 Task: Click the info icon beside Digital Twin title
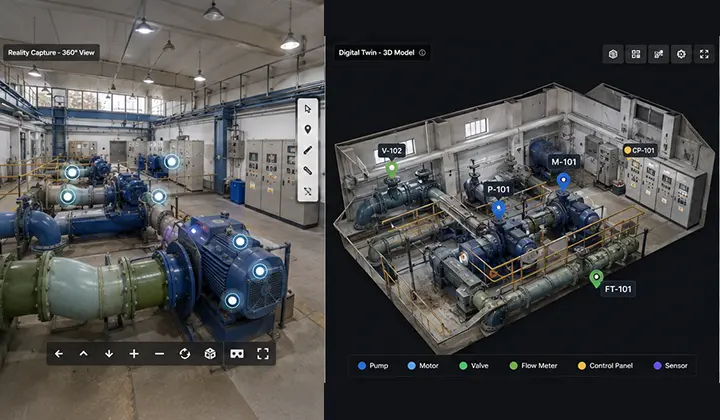point(422,53)
